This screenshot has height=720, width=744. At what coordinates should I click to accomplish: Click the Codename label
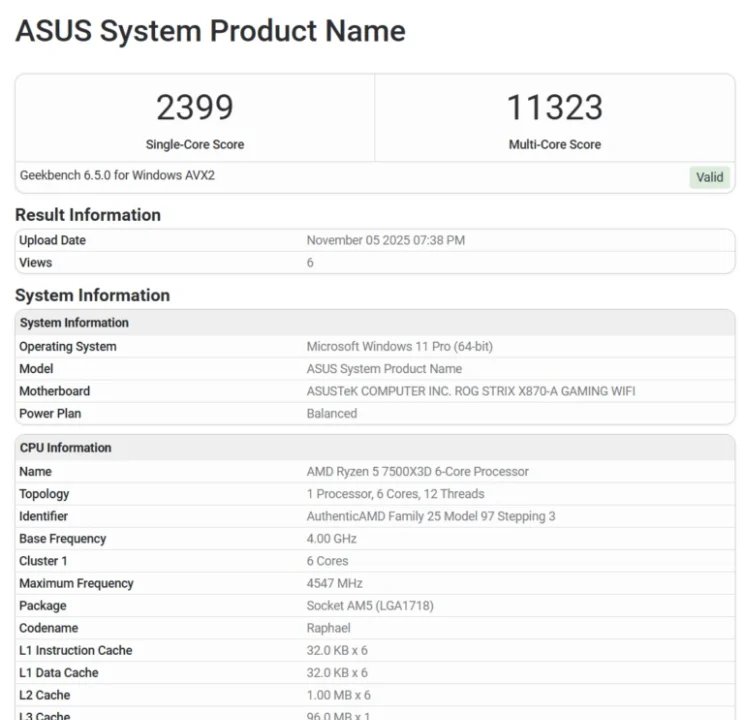click(48, 628)
